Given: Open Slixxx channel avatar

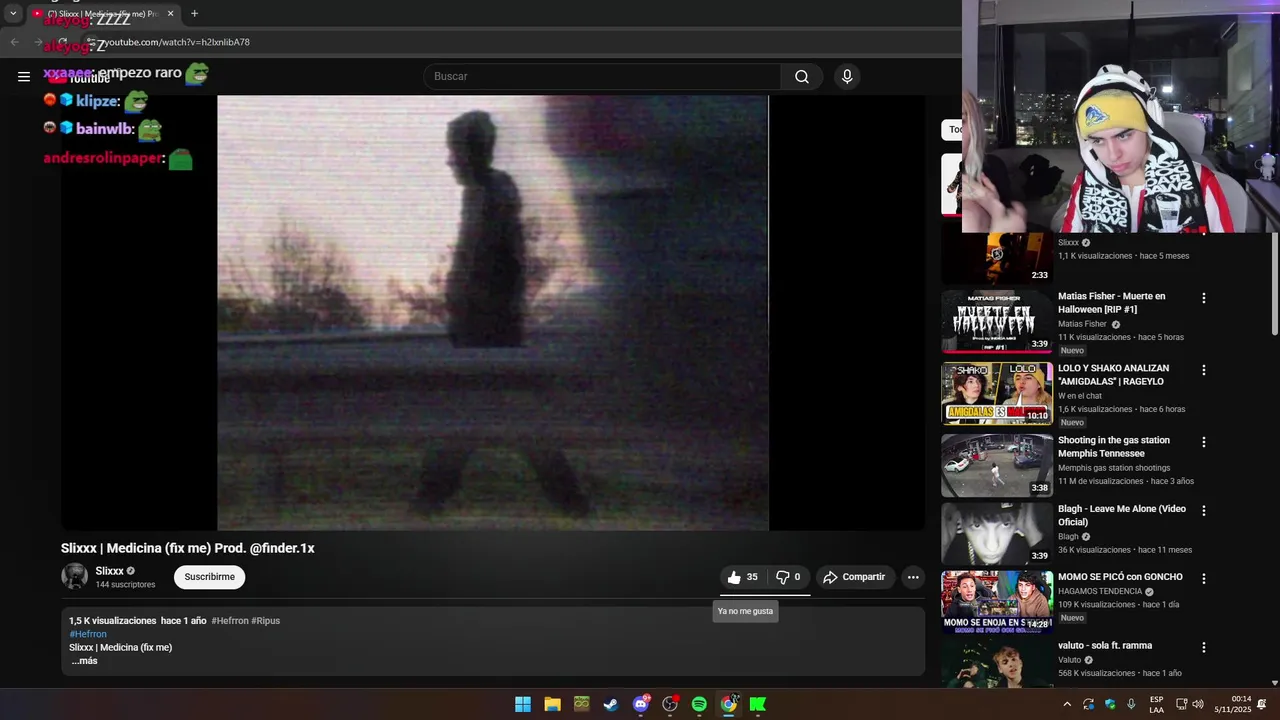Looking at the screenshot, I should tap(75, 576).
